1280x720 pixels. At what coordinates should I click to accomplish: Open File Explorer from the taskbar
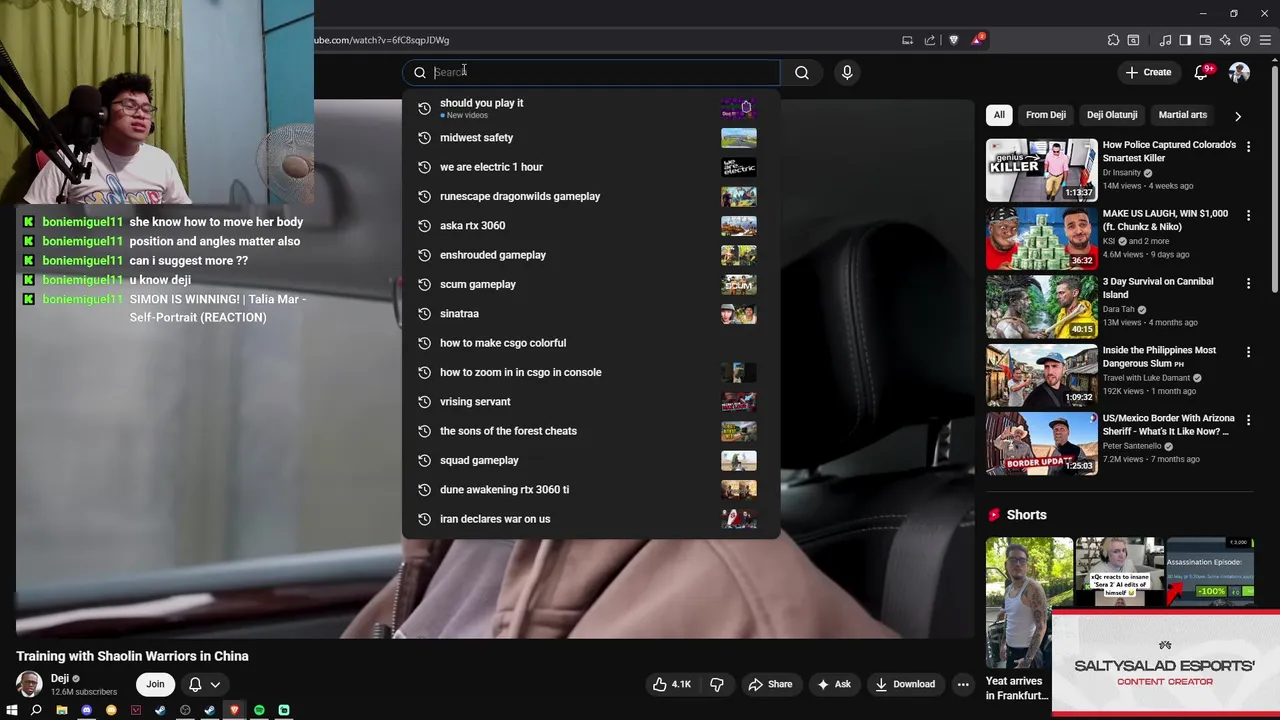tap(61, 710)
